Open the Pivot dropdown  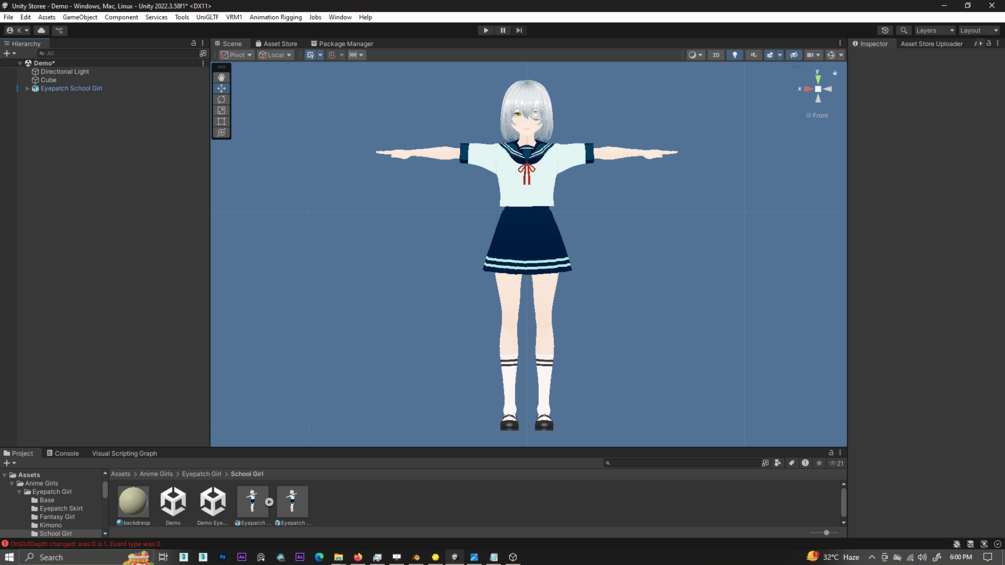pyautogui.click(x=236, y=55)
